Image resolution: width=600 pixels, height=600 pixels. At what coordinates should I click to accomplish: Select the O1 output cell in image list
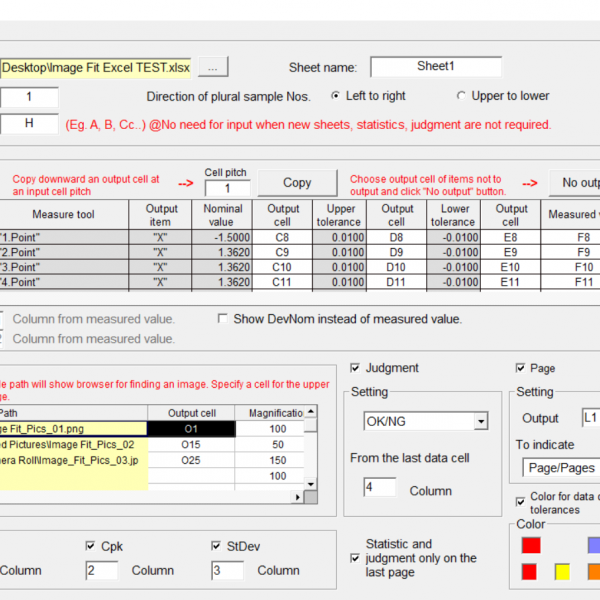pos(191,428)
